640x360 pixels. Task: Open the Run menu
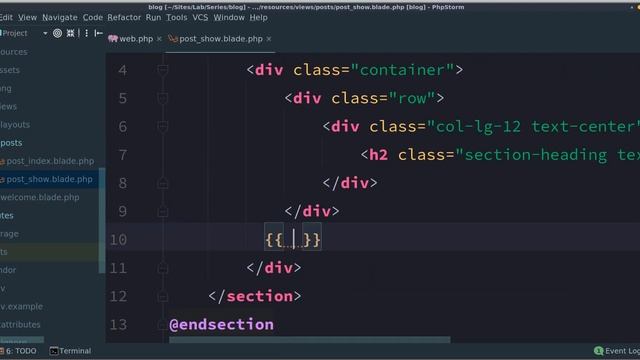tap(153, 18)
